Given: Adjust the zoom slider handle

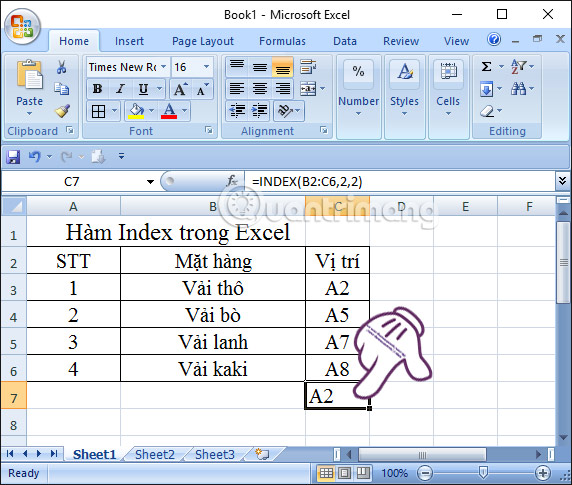Looking at the screenshot, I should 483,473.
